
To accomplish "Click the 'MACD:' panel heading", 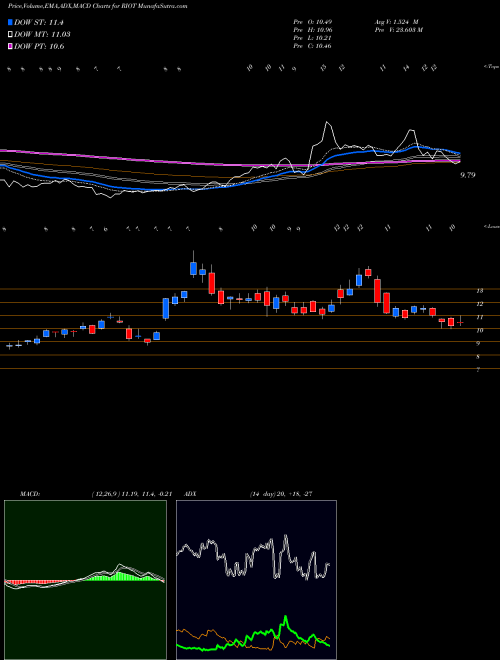I will [x=30, y=494].
